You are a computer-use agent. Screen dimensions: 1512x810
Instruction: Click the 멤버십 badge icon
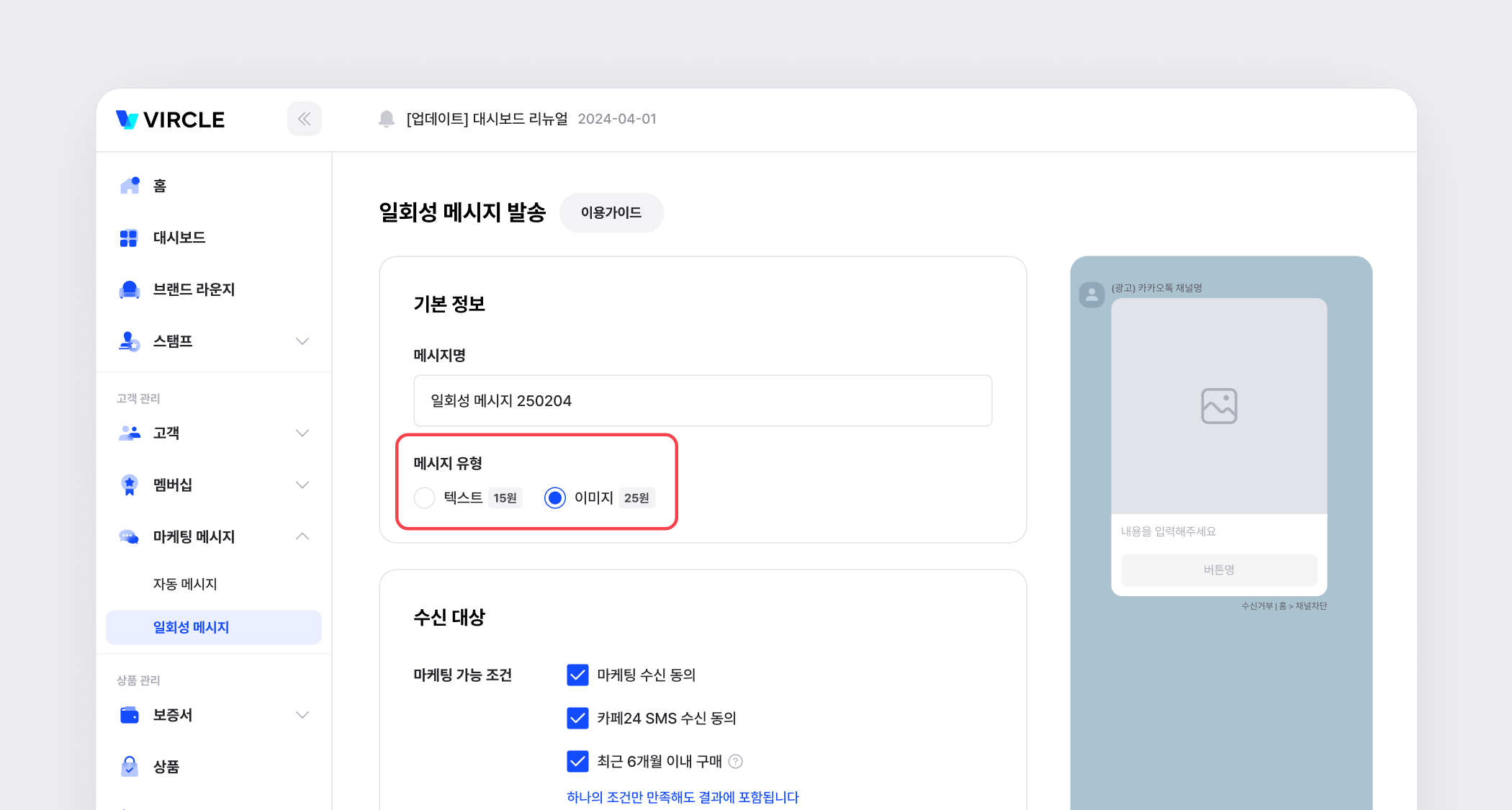(130, 485)
